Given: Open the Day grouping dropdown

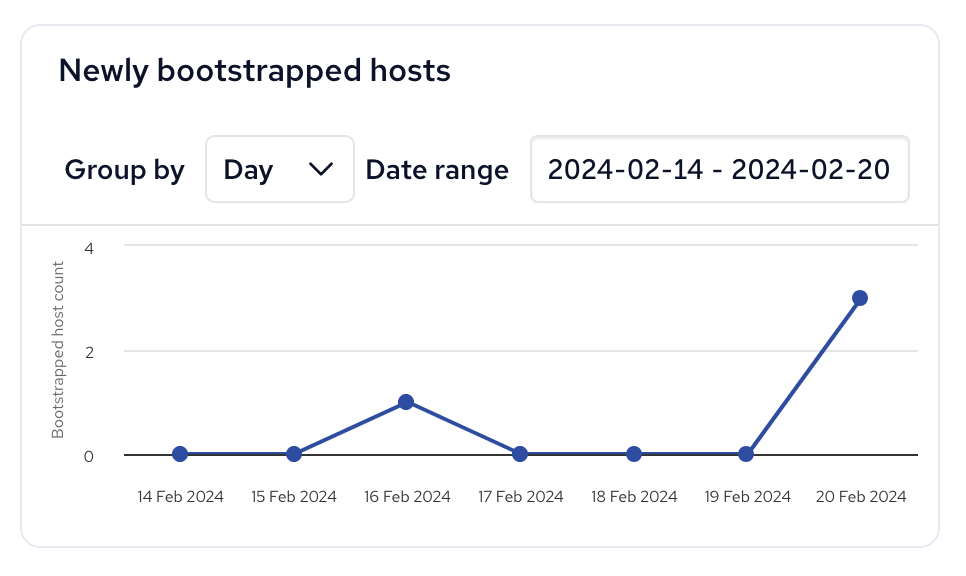Looking at the screenshot, I should [x=279, y=169].
